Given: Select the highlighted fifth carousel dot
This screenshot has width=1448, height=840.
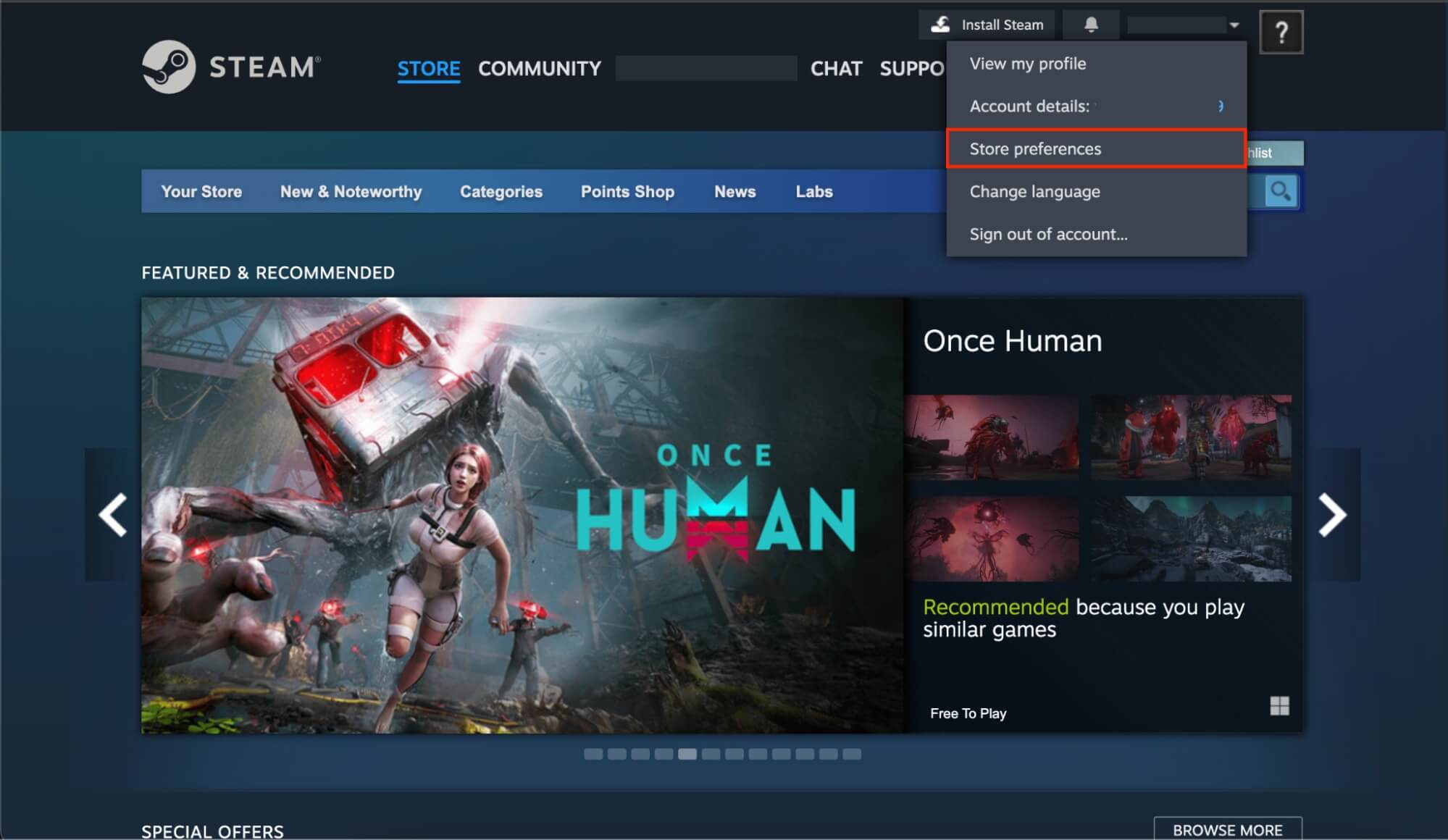Looking at the screenshot, I should [x=687, y=755].
